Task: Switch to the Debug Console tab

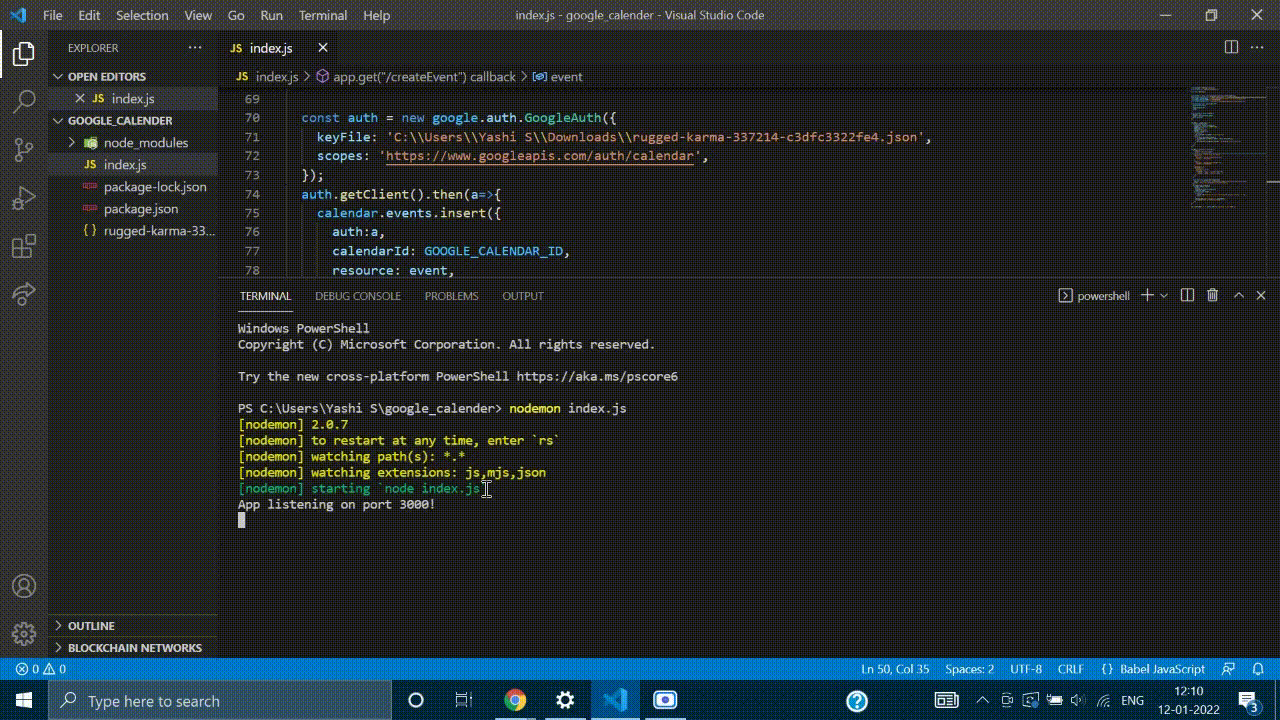Action: tap(357, 296)
